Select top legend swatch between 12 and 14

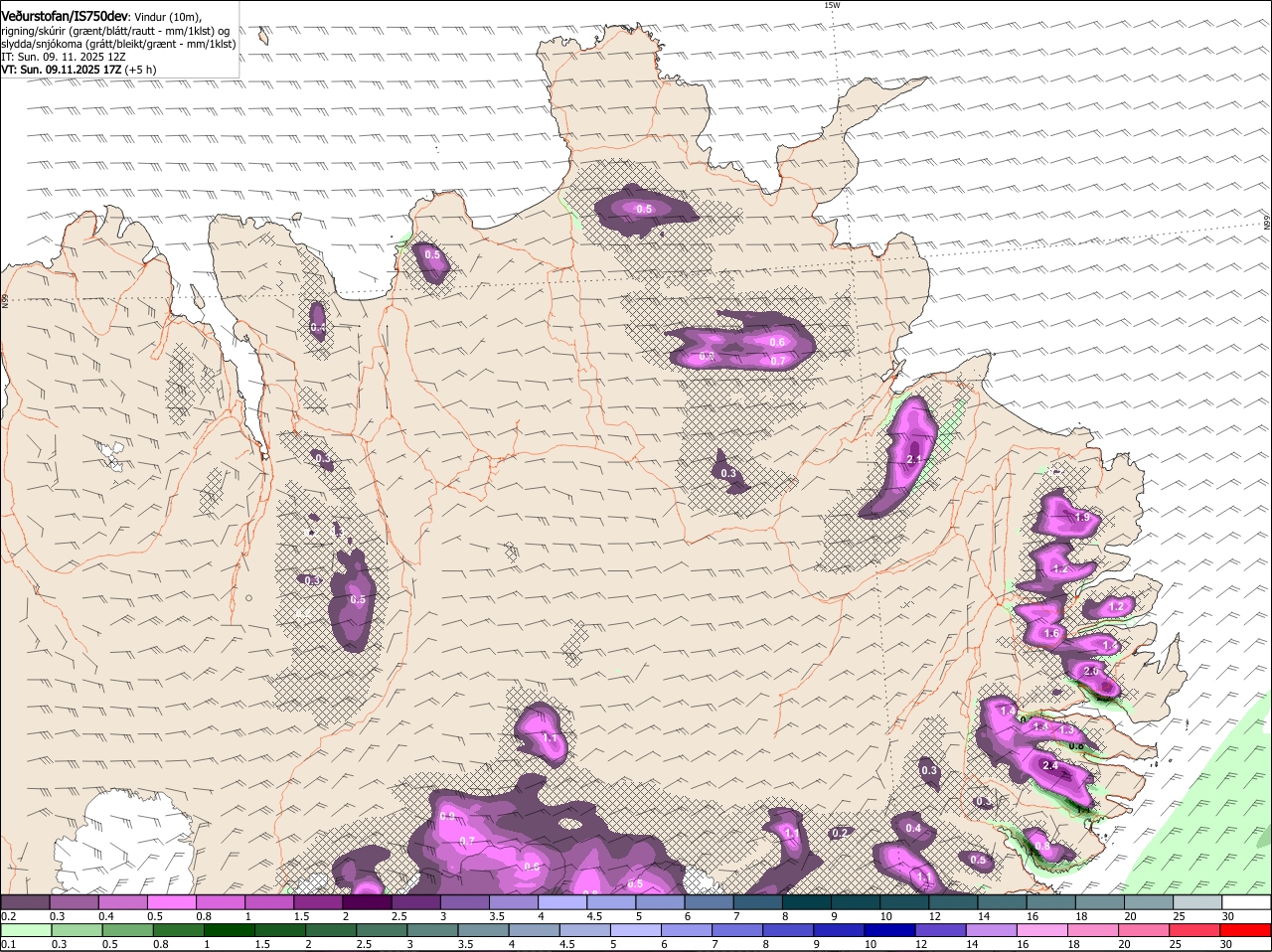coord(953,902)
